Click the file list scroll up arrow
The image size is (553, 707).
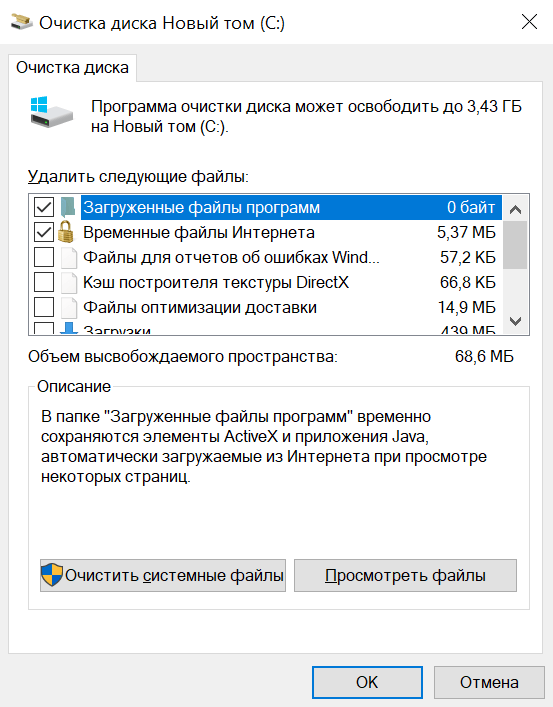[515, 209]
